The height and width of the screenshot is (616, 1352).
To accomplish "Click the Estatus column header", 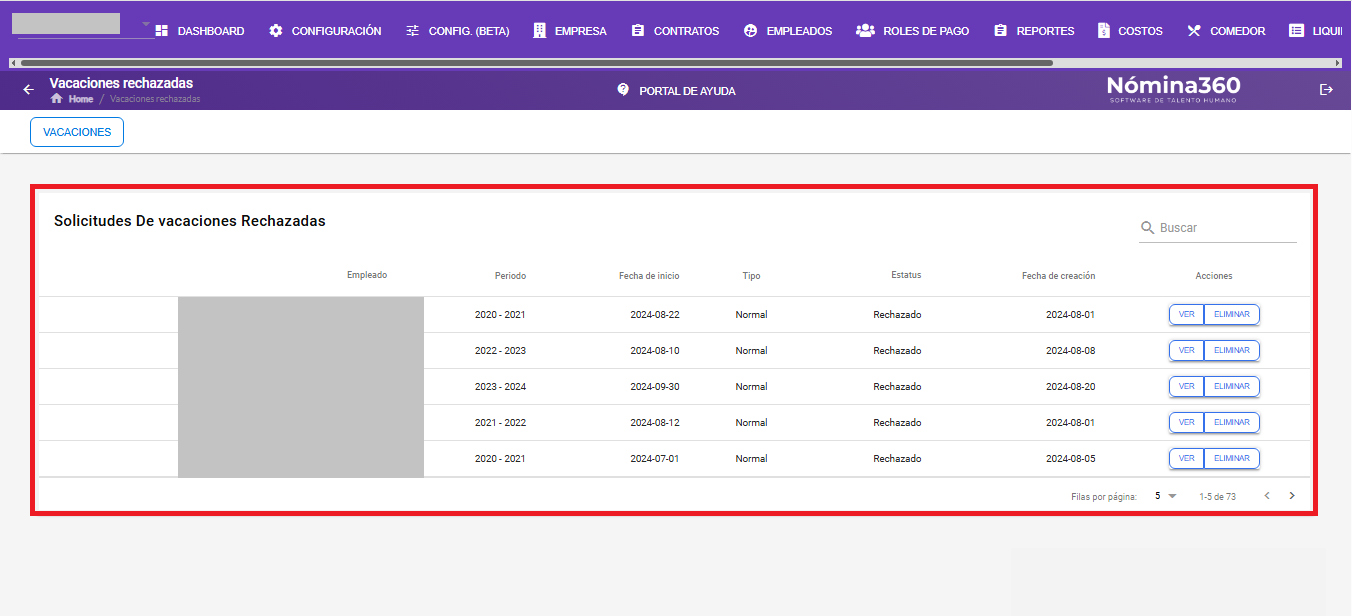I will 906,275.
